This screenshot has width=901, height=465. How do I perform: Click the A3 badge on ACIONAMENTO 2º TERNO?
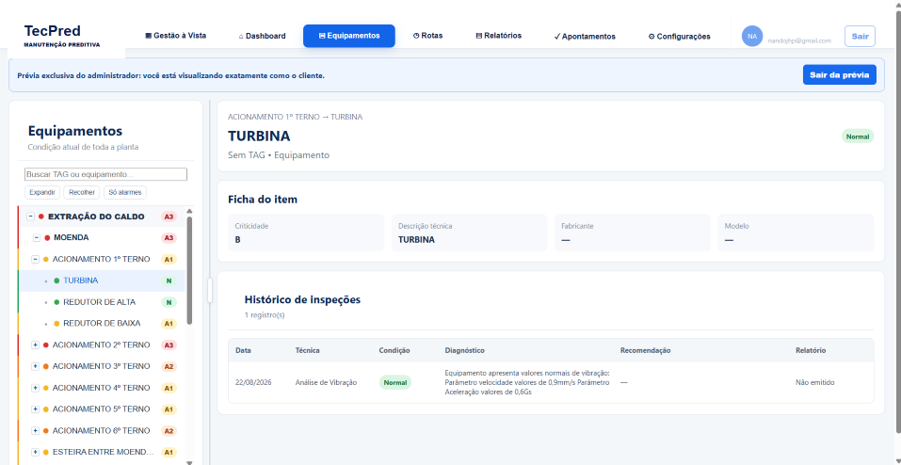[168, 345]
